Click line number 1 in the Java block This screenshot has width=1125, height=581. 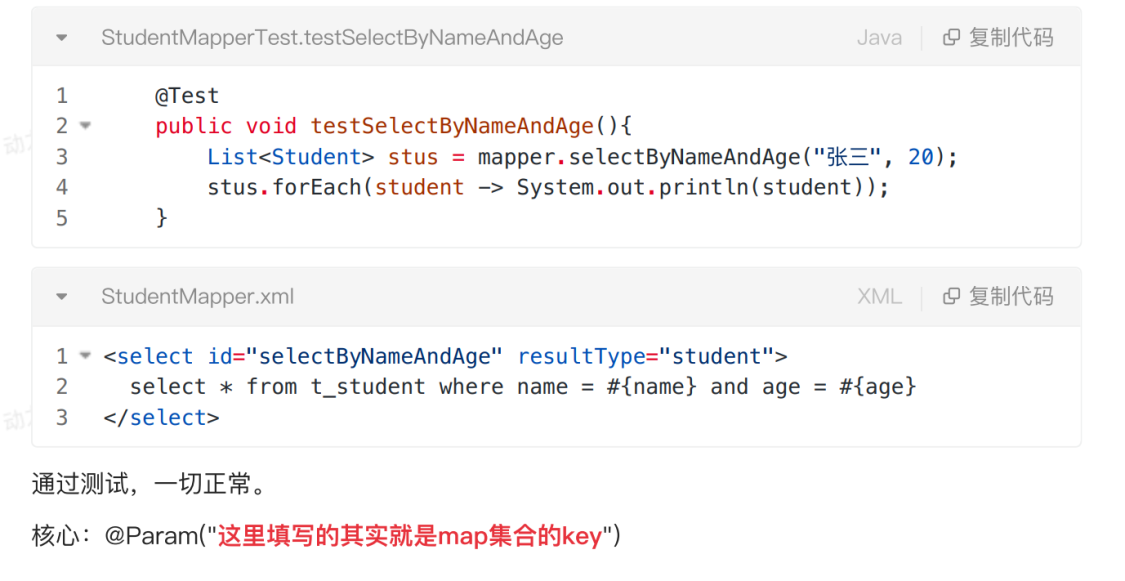(62, 96)
